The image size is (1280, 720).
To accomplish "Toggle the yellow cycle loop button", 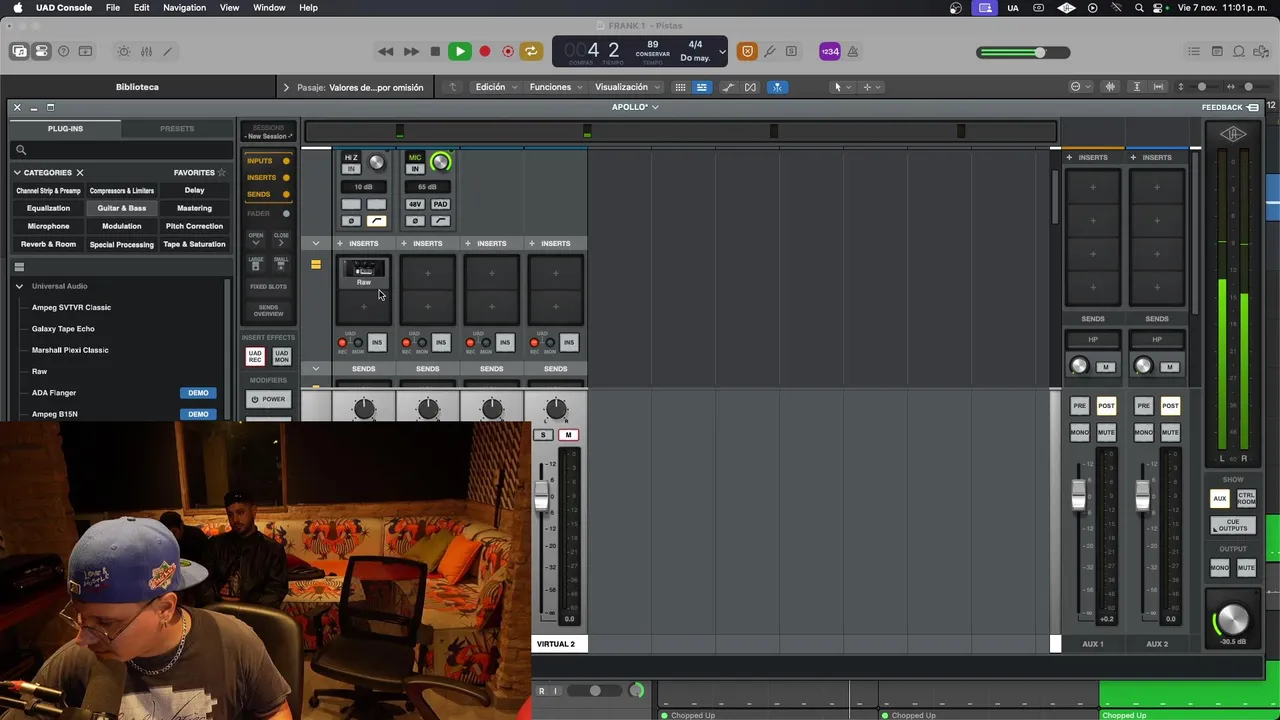I will (531, 51).
